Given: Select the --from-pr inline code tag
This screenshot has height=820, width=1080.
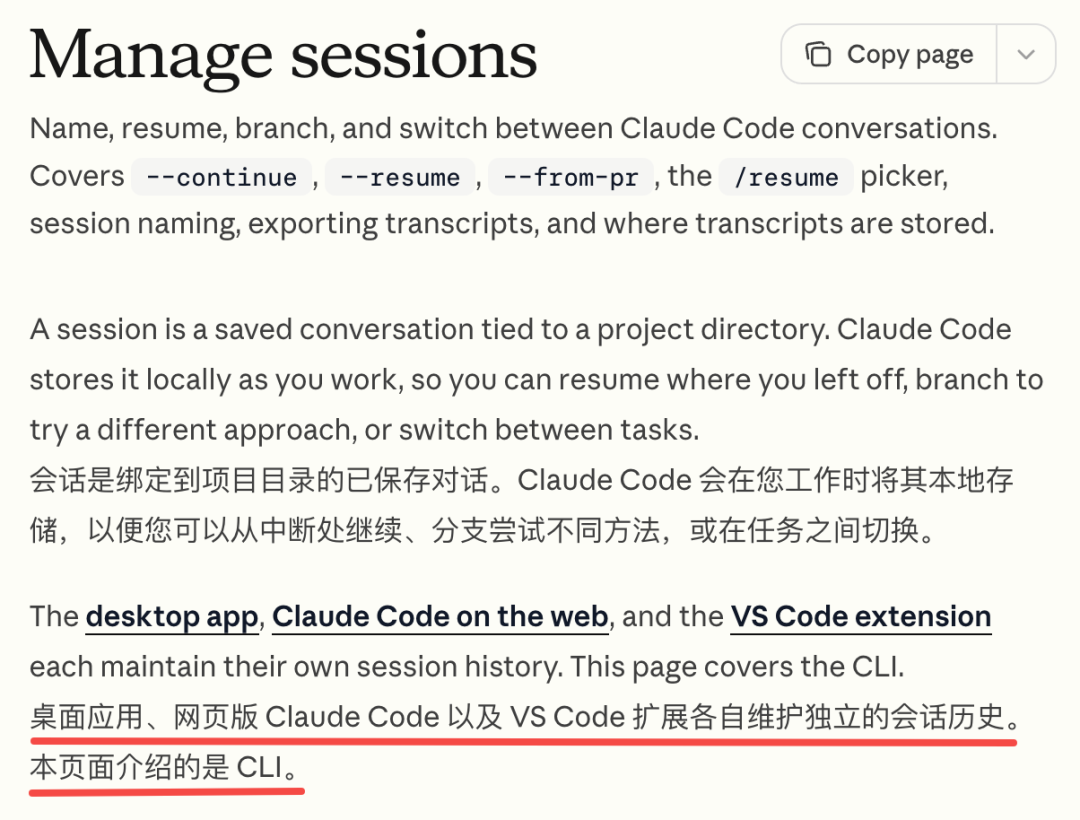Looking at the screenshot, I should pos(571,177).
